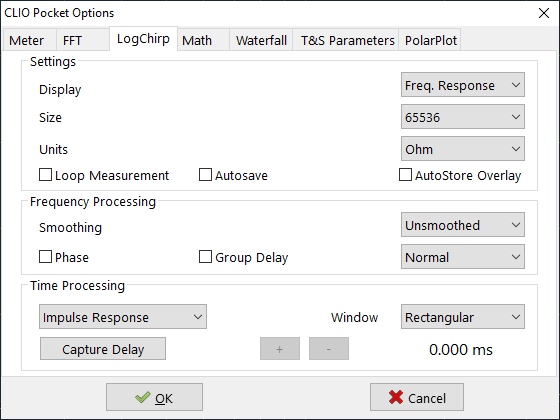Check the Phase checkbox
Screen dimensions: 560x420
tap(45, 257)
